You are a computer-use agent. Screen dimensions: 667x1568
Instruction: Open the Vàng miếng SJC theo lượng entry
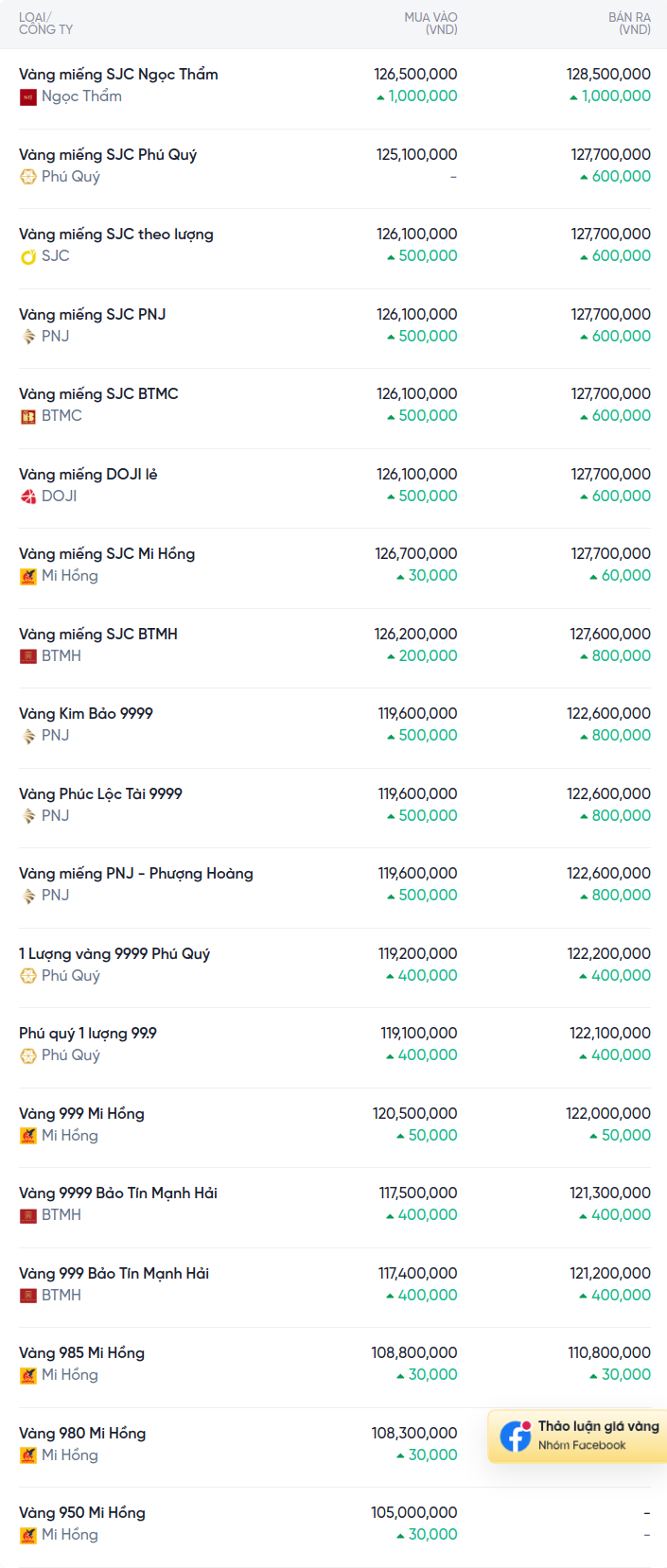pos(116,235)
